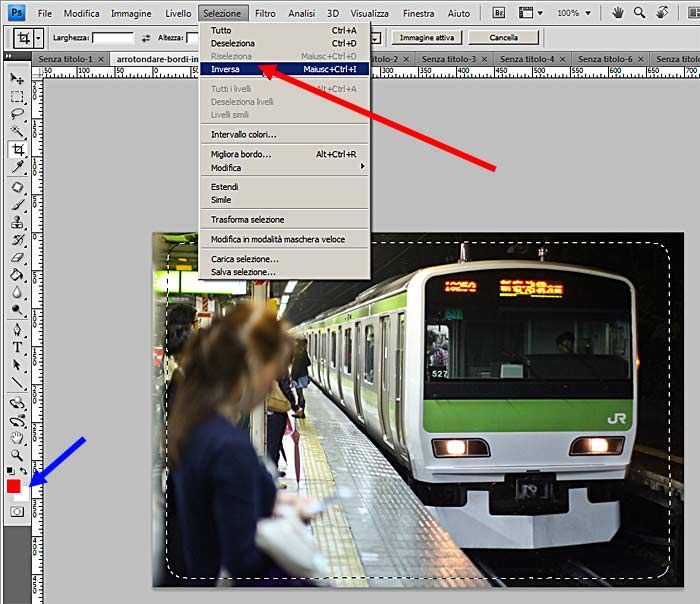Select the Crop tool in toolbox

[17, 149]
